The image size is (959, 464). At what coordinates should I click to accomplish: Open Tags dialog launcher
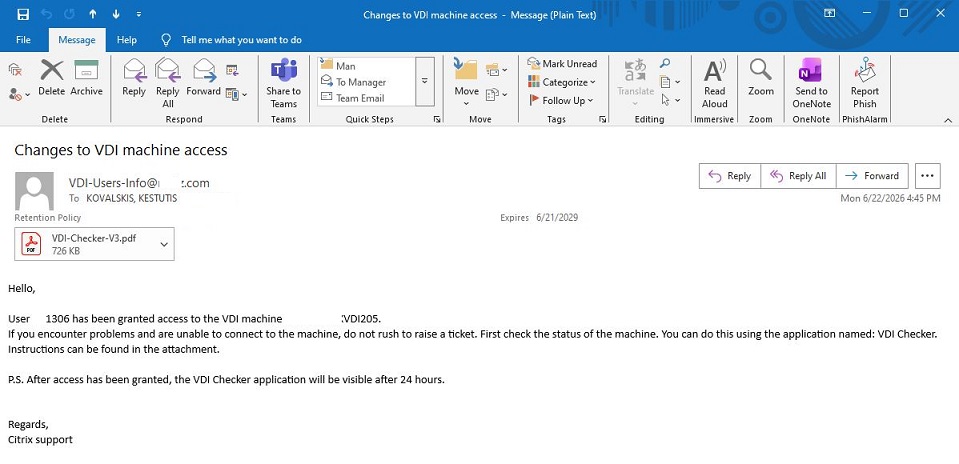tap(603, 119)
